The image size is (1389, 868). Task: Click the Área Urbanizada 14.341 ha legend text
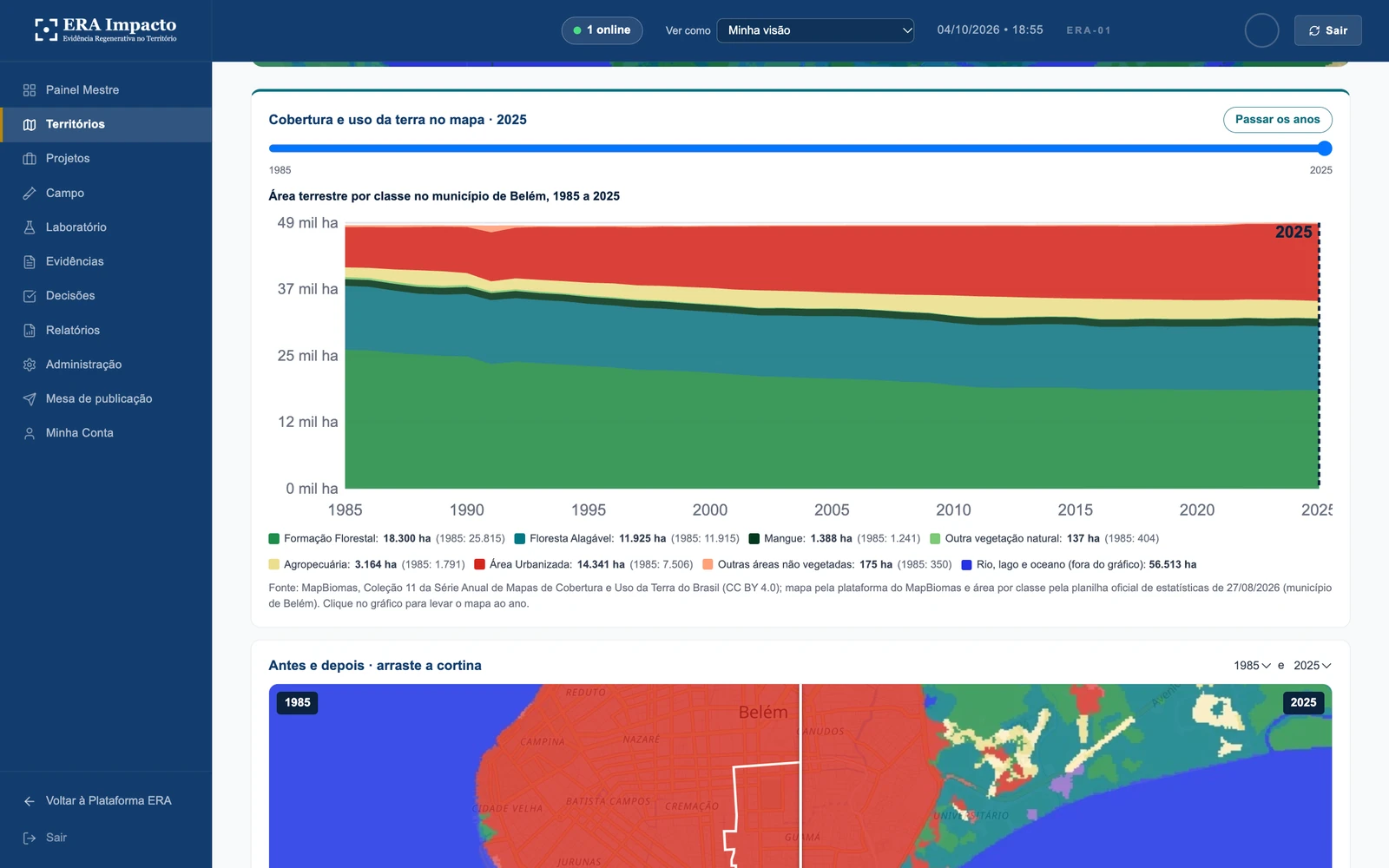coord(591,565)
